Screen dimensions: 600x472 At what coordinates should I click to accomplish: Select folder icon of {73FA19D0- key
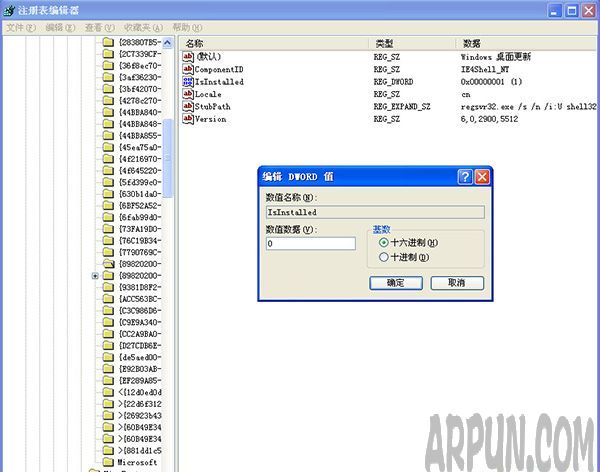click(109, 229)
